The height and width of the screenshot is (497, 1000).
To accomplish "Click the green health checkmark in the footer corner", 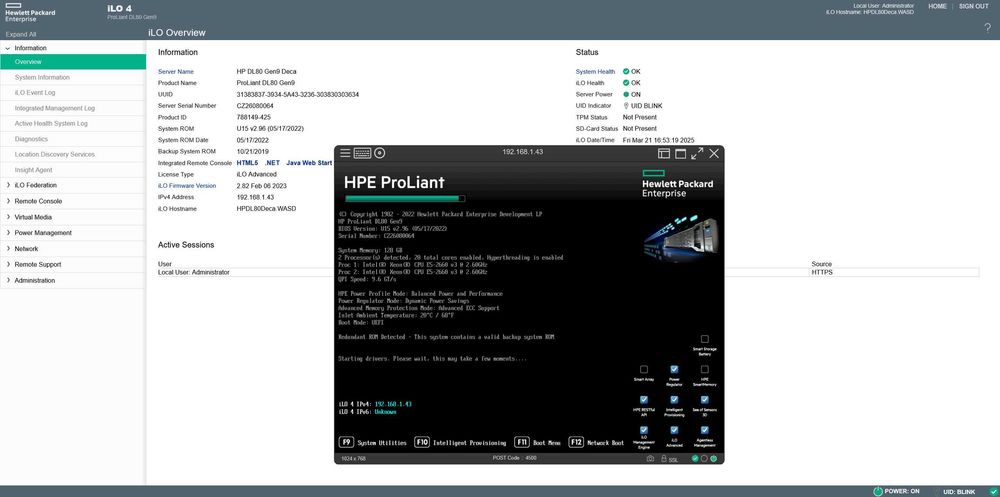I will pyautogui.click(x=992, y=491).
